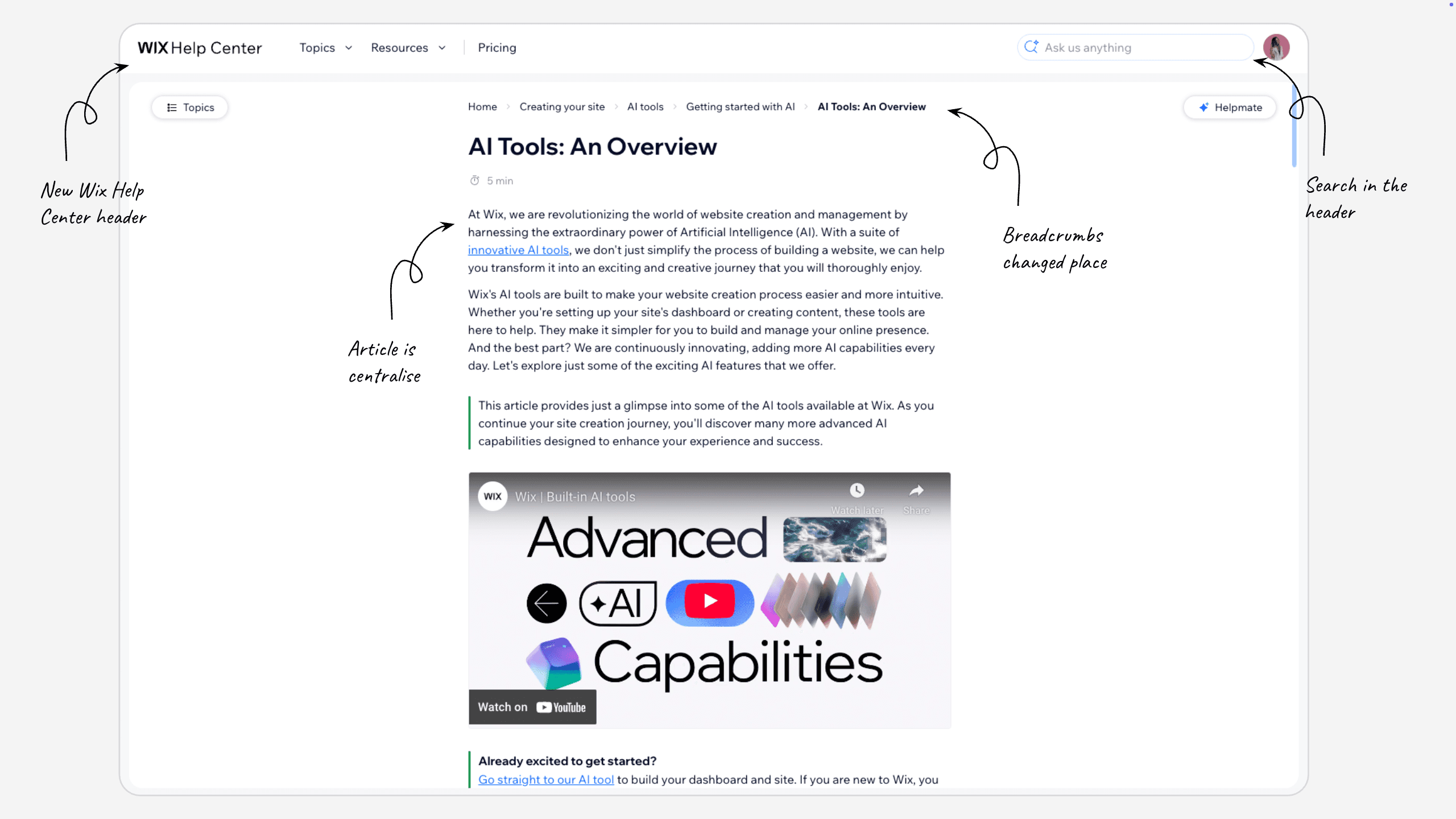Expand the Resources dropdown menu

point(408,48)
